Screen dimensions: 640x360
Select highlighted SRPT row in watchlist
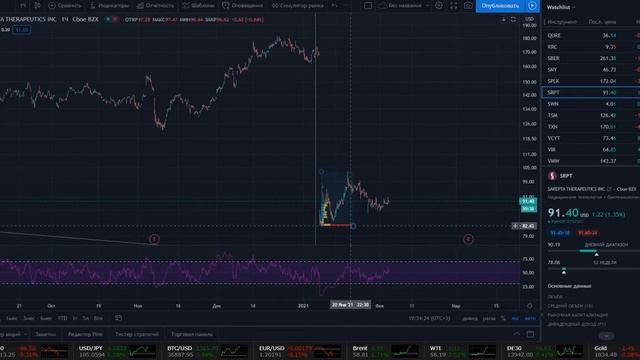pyautogui.click(x=591, y=93)
